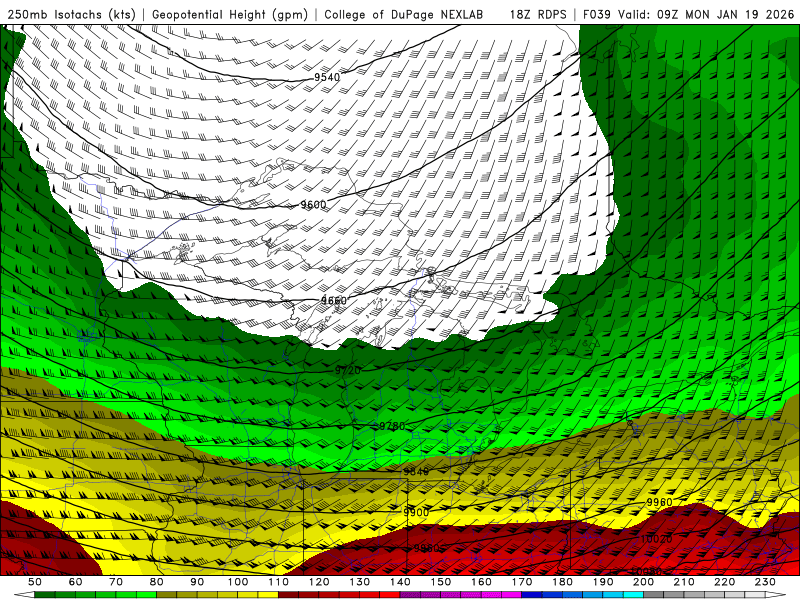
Task: Click the '110' legend value
Action: (x=279, y=582)
